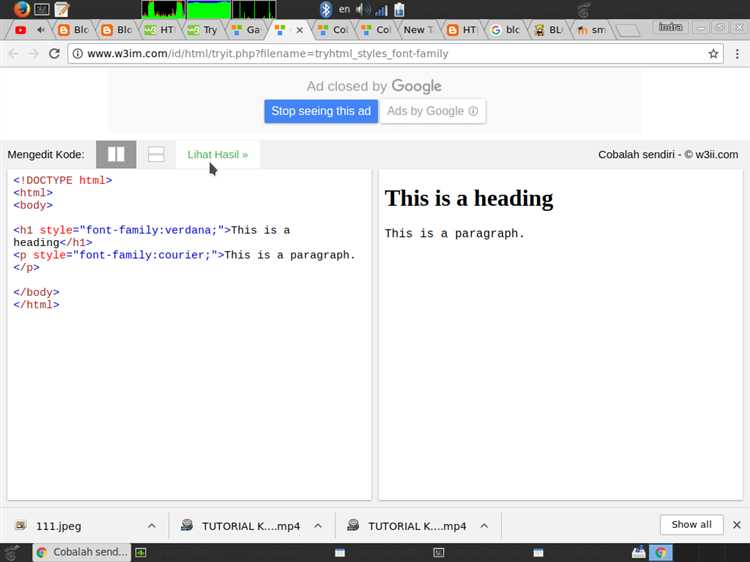View site information icon in address bar
The width and height of the screenshot is (750, 562).
77,54
